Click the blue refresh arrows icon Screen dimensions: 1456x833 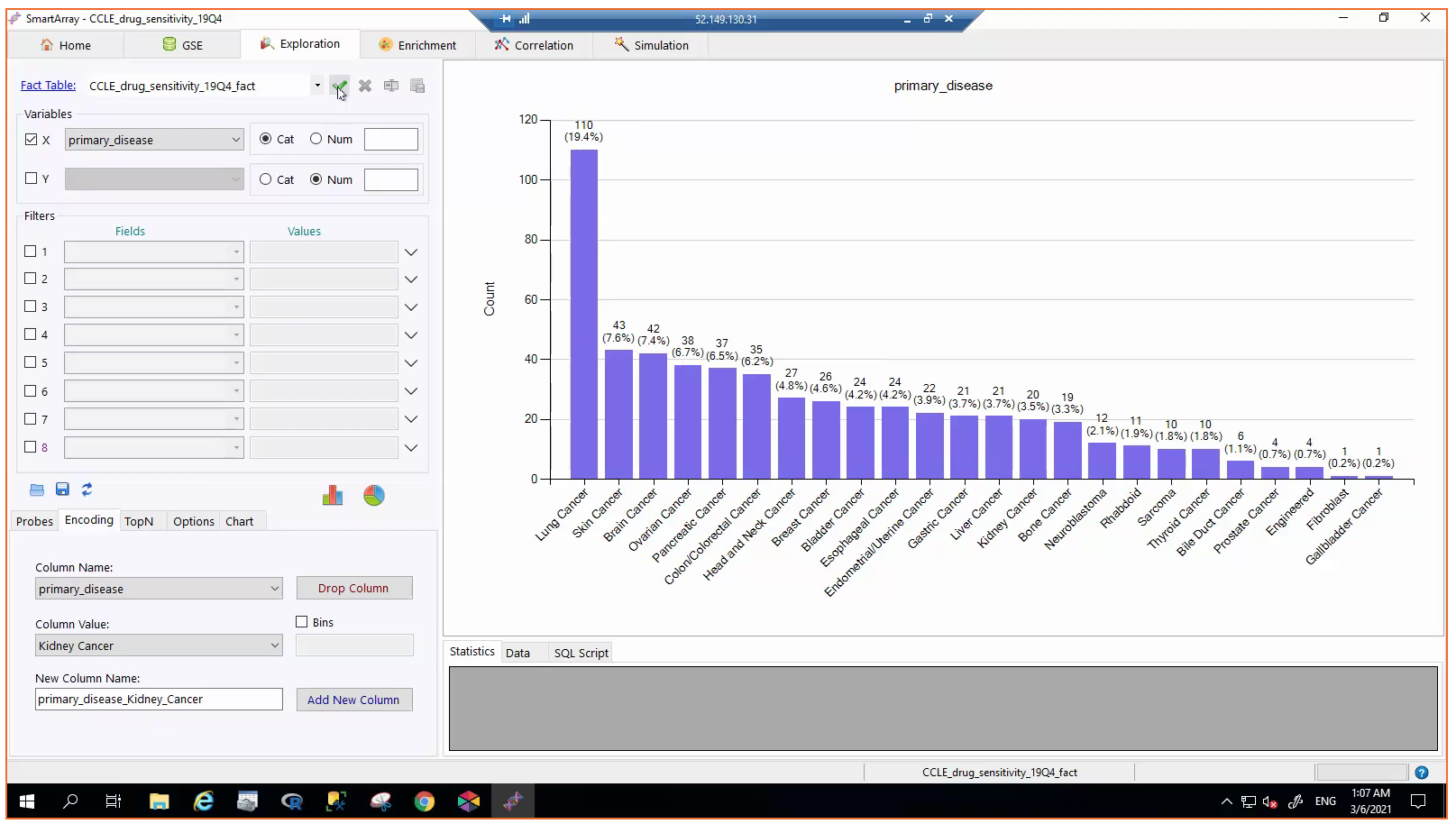87,490
